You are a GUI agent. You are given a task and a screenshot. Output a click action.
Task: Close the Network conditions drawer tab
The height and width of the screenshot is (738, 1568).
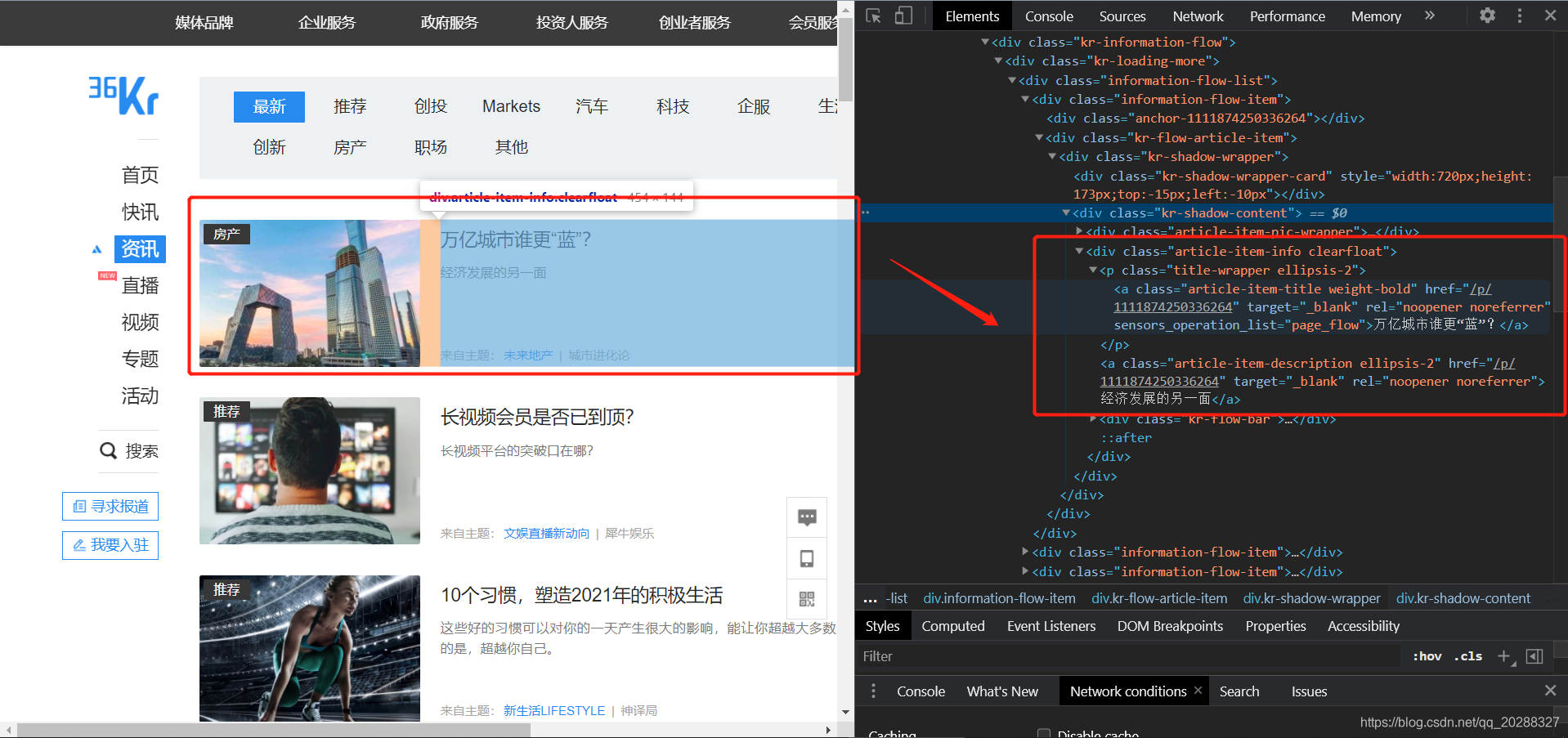click(1198, 691)
